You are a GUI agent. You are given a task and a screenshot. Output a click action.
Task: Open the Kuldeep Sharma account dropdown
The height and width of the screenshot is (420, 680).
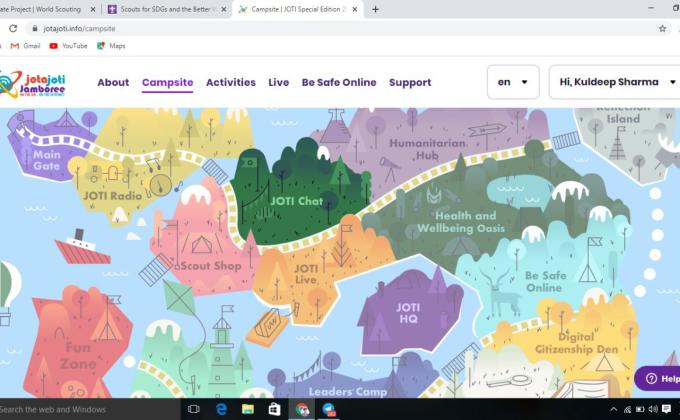[x=614, y=82]
